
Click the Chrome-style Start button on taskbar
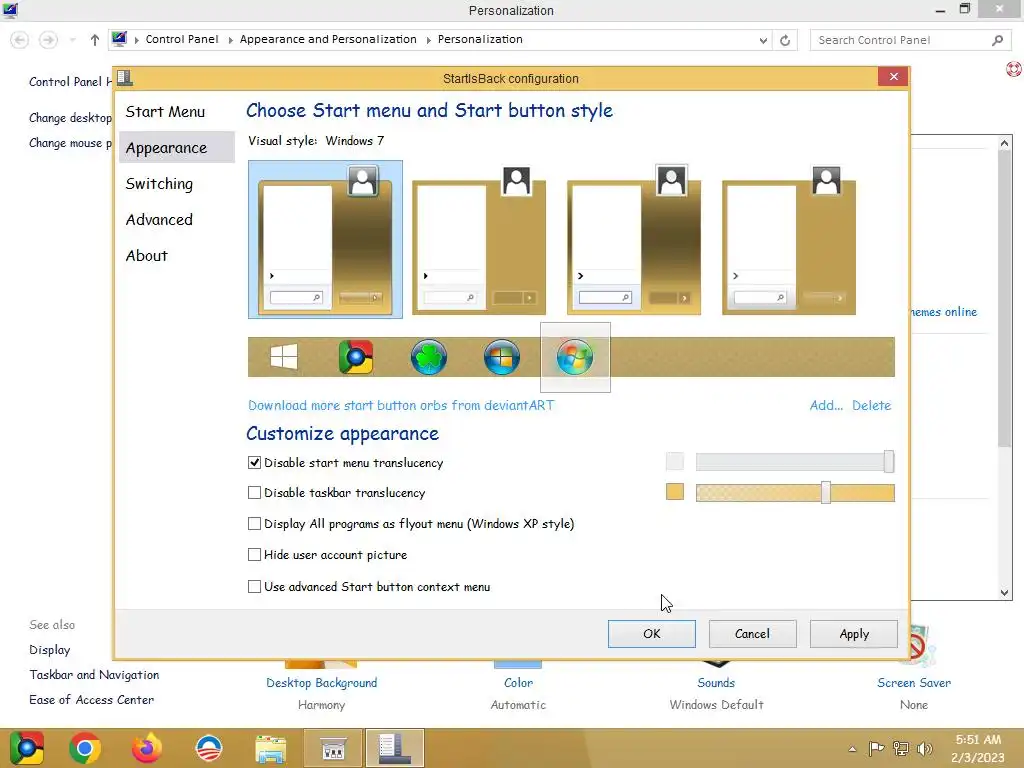tap(27, 748)
